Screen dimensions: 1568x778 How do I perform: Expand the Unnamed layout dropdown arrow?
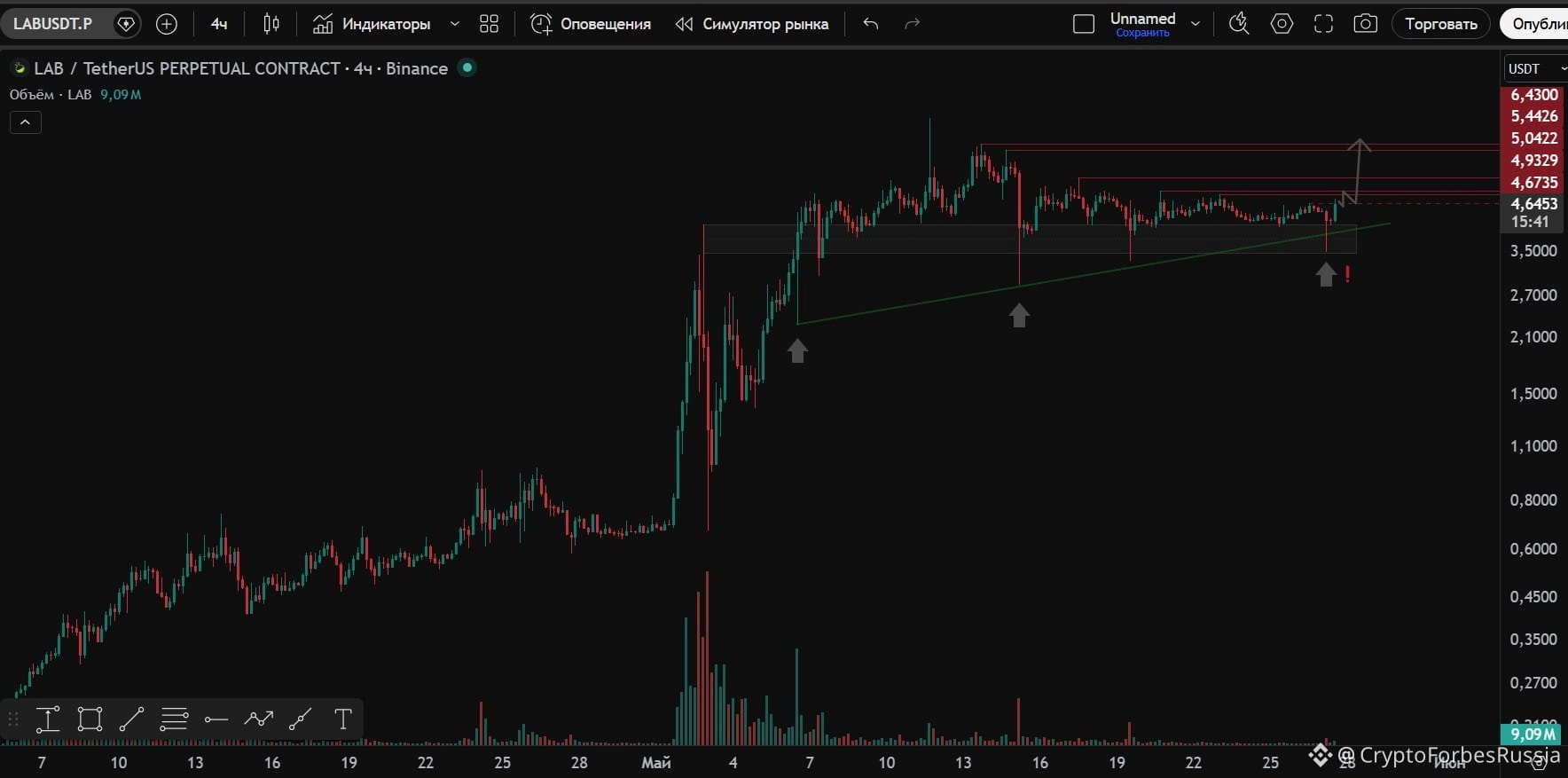(1196, 24)
